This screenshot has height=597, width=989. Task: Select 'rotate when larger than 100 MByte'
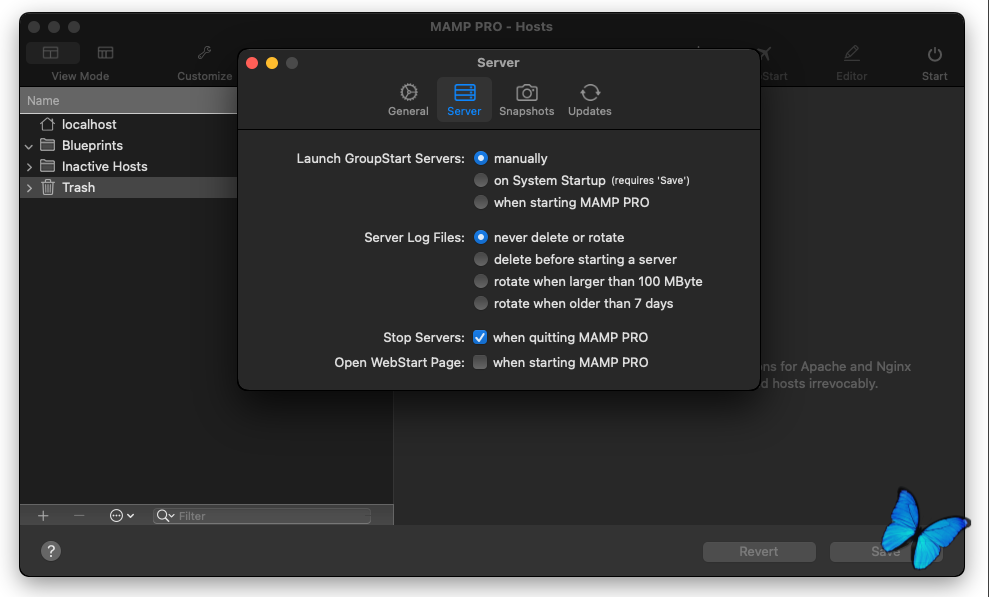tap(481, 282)
